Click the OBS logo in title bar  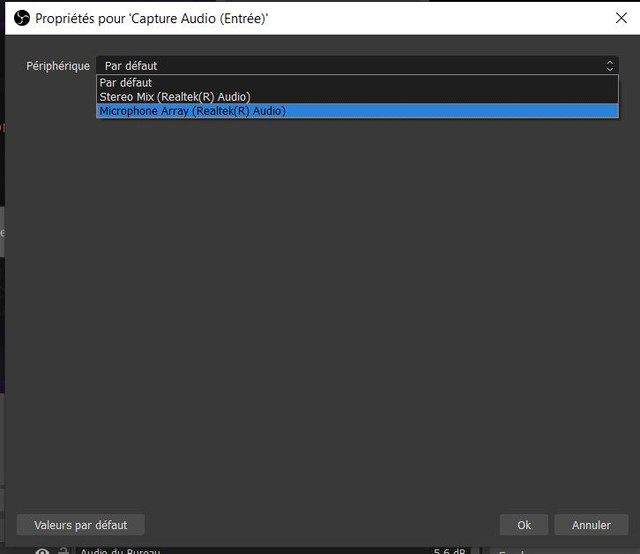[x=22, y=18]
